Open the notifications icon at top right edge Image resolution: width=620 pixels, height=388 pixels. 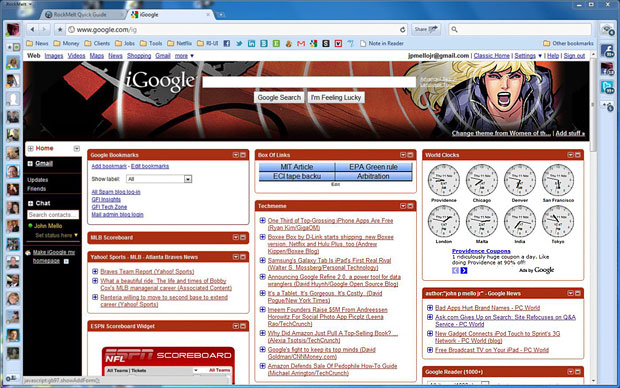coord(607,30)
